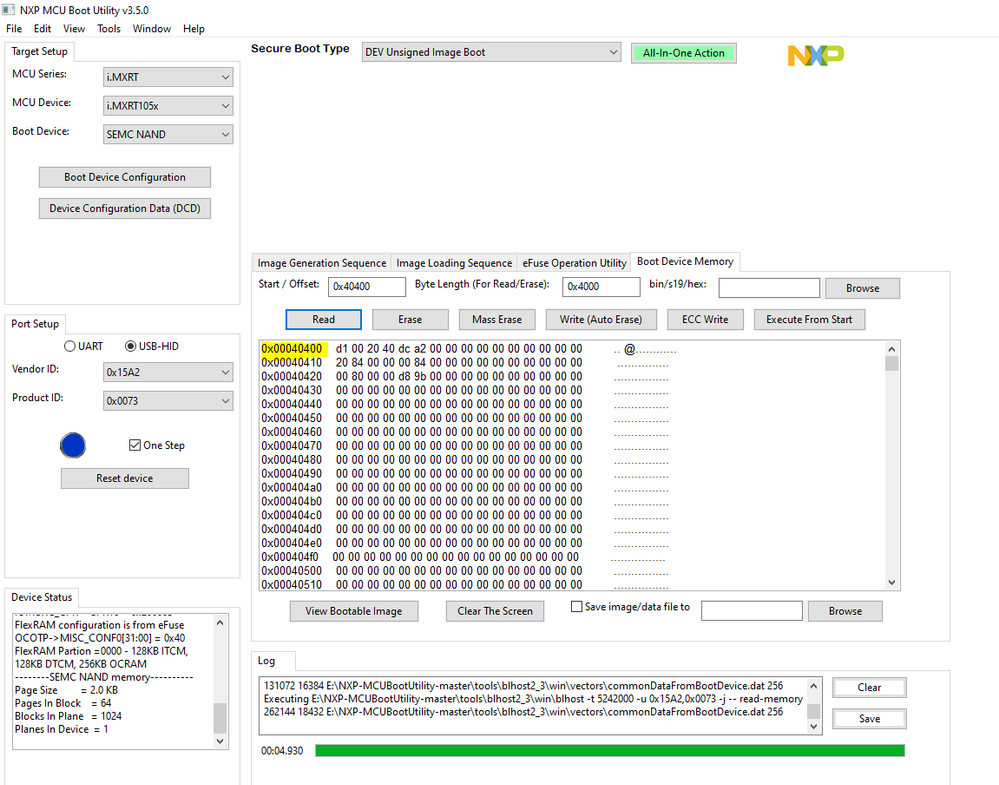Click the Start / Offset input field

click(367, 287)
